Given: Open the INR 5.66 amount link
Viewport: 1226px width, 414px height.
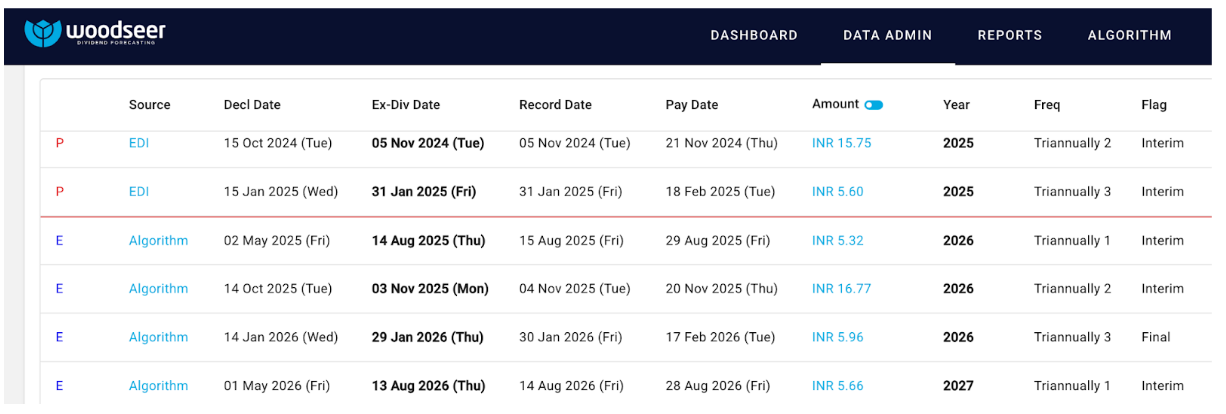Looking at the screenshot, I should [837, 386].
